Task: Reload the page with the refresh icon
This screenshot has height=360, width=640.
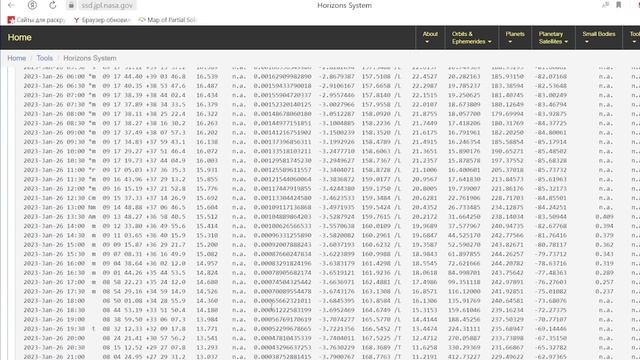Action: pyautogui.click(x=53, y=5)
